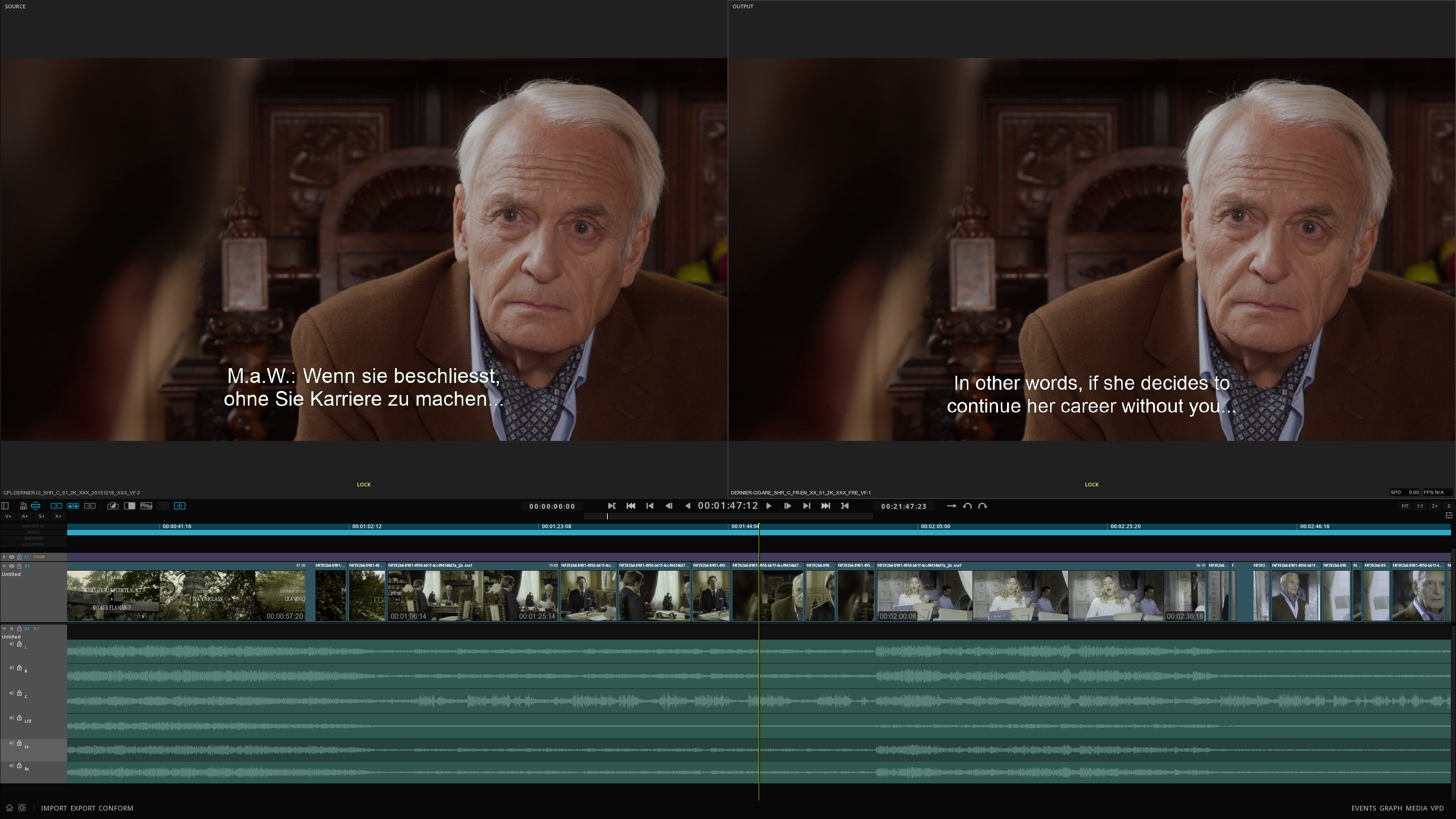The height and width of the screenshot is (819, 1456).
Task: Switch to the GRAPH tab
Action: click(1390, 808)
